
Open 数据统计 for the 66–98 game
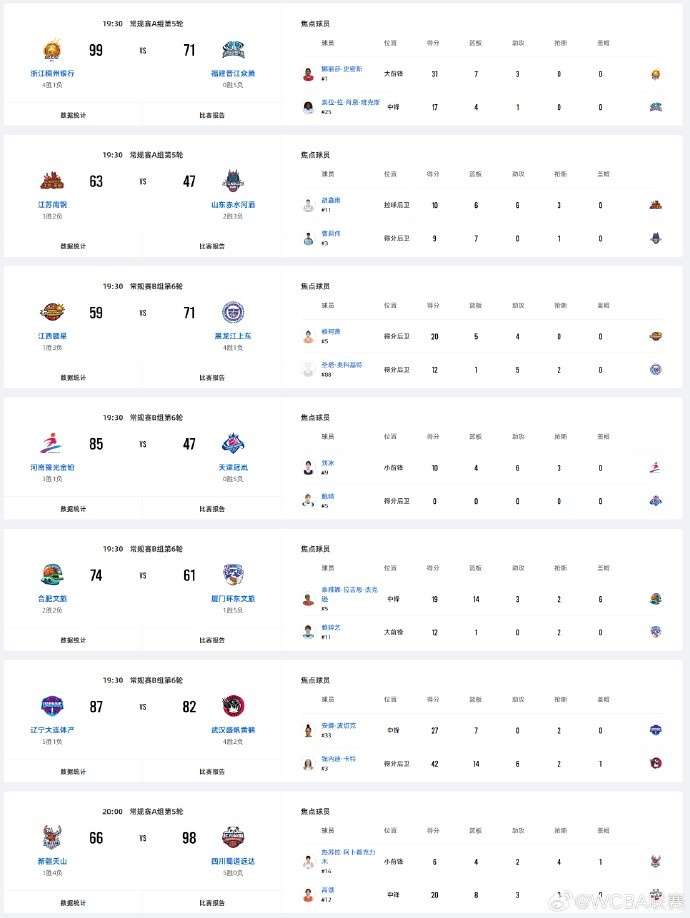coord(73,903)
